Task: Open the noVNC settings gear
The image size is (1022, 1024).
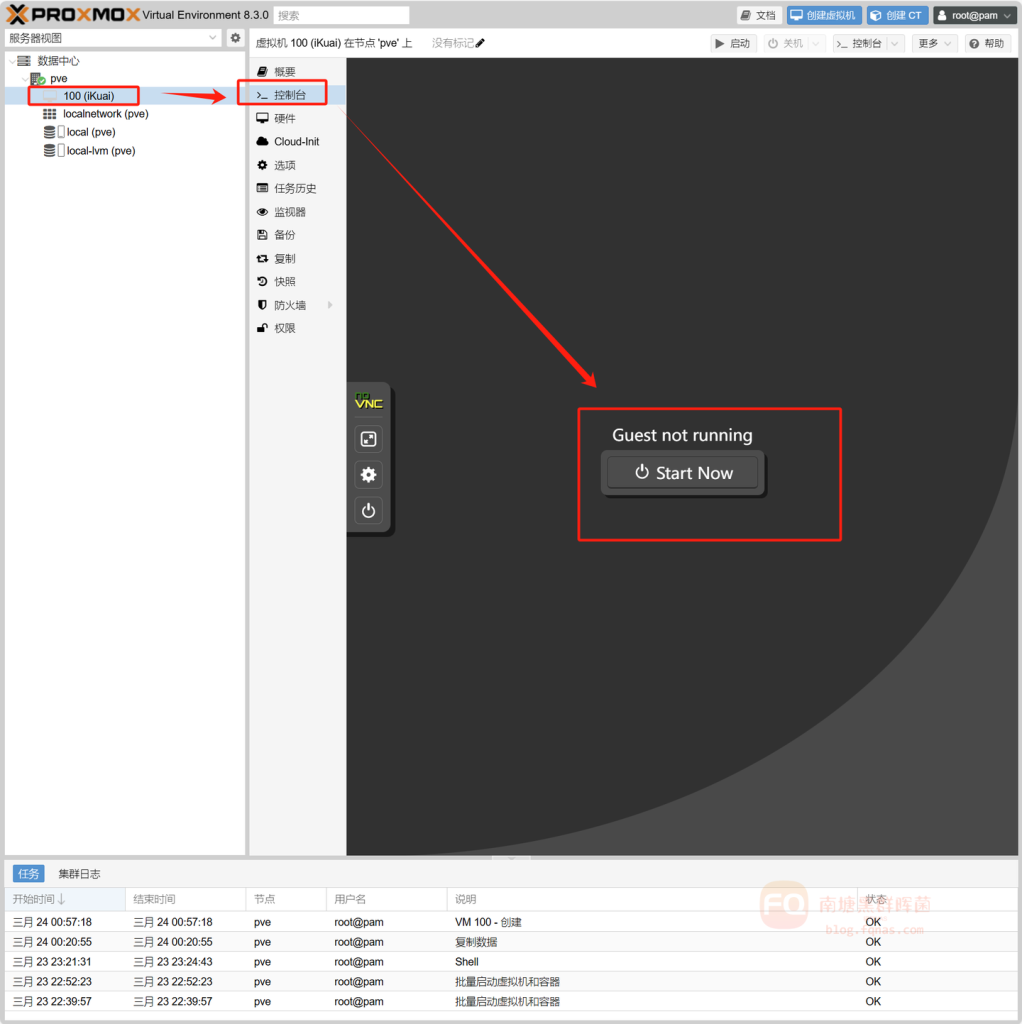Action: coord(368,475)
